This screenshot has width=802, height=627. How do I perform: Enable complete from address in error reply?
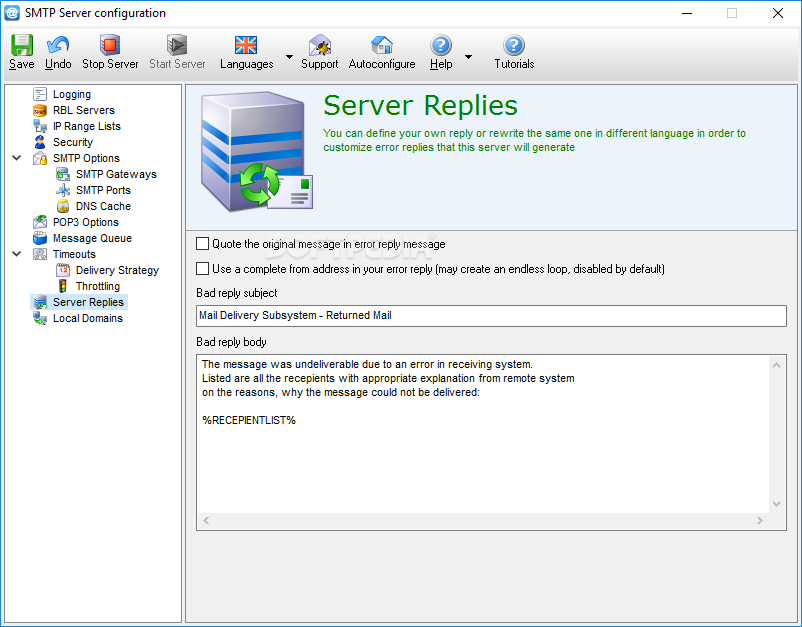pyautogui.click(x=203, y=268)
